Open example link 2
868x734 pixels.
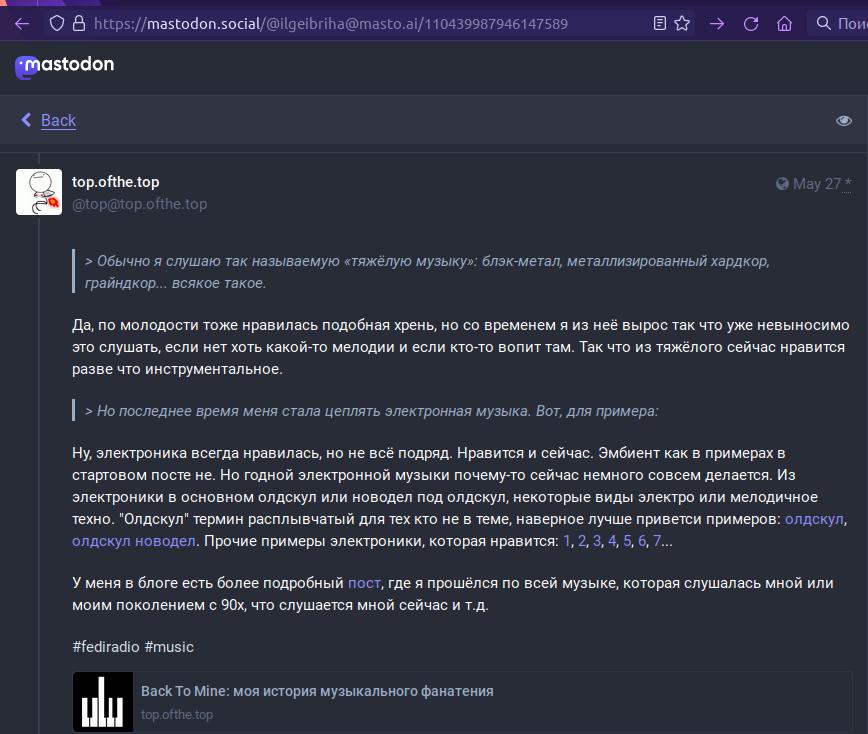(x=582, y=541)
